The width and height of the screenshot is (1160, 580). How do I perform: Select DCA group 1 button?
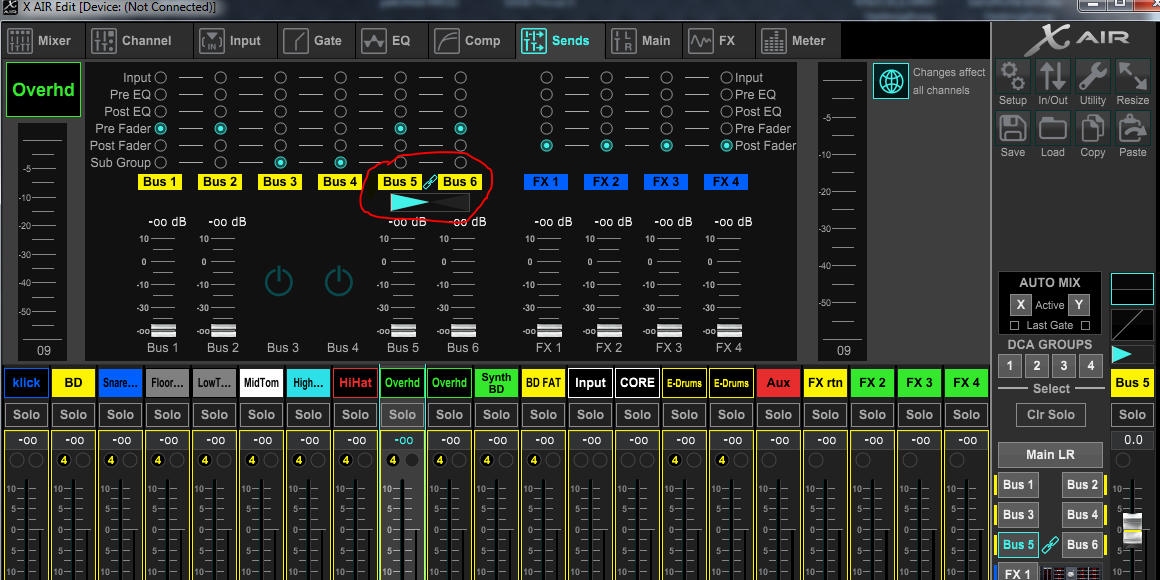point(1010,365)
